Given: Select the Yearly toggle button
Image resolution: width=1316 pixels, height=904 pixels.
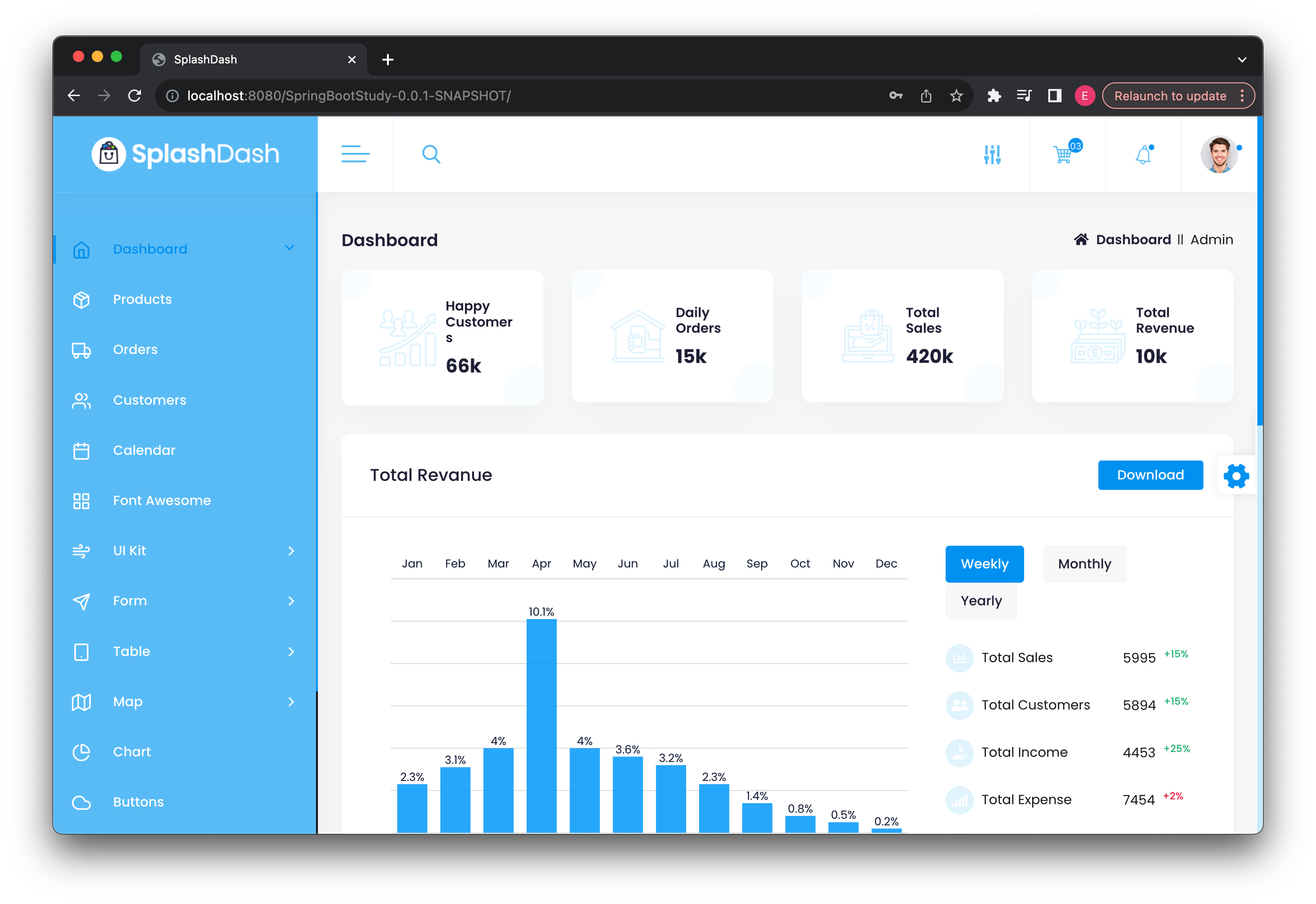Looking at the screenshot, I should point(981,600).
